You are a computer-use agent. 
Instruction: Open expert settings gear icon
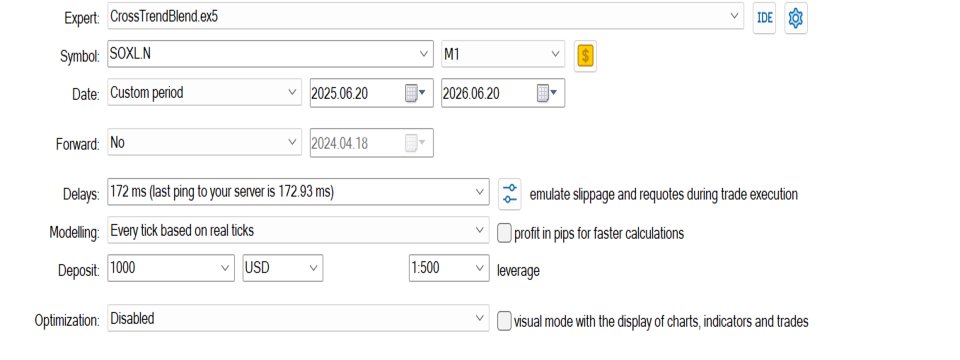(x=795, y=18)
